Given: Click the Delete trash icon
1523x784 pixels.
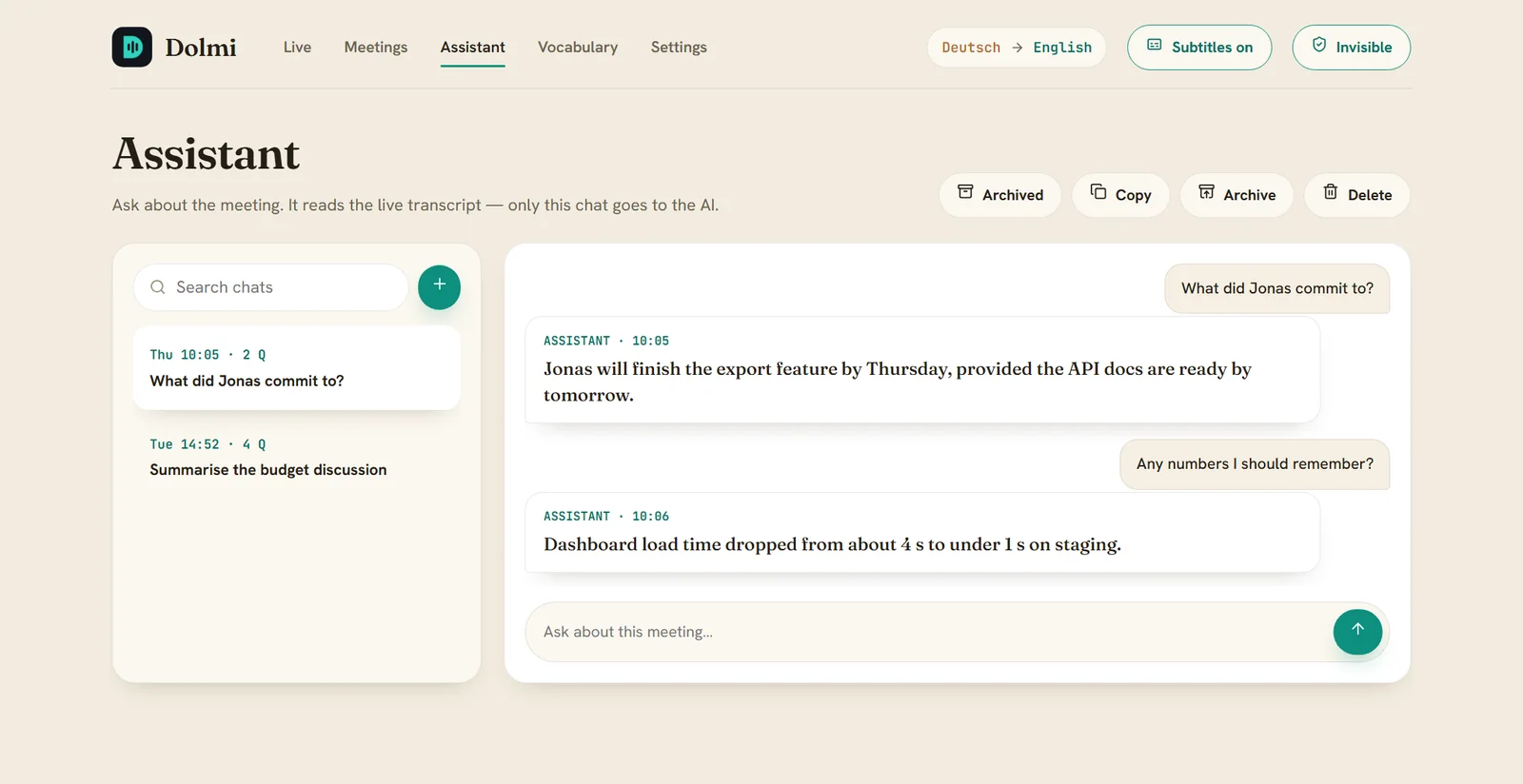Looking at the screenshot, I should tap(1331, 192).
